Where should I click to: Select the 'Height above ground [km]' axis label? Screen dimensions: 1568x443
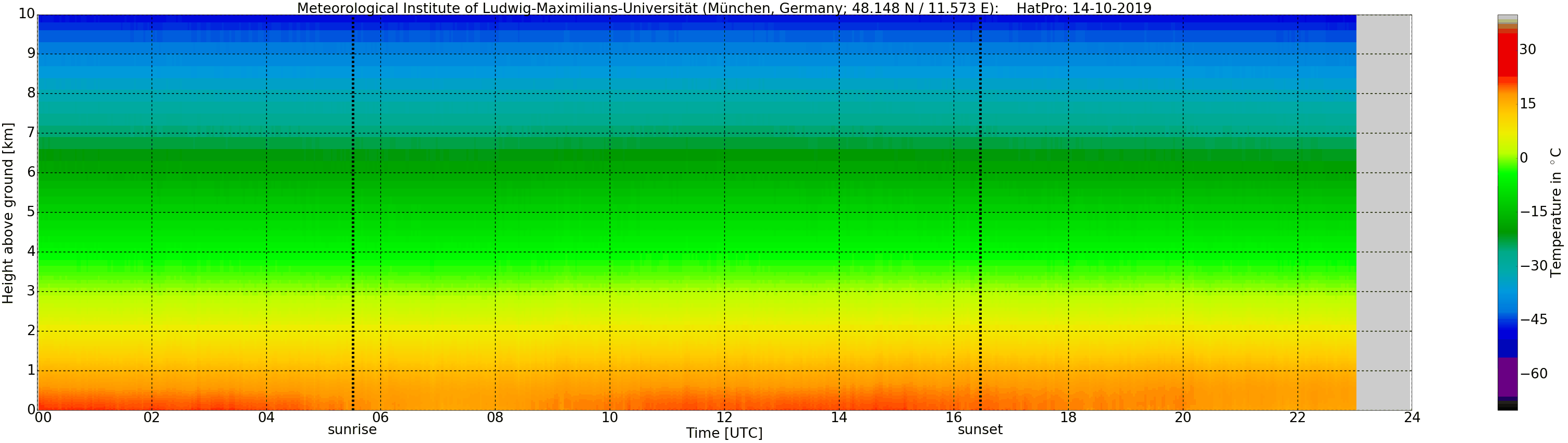tap(8, 213)
